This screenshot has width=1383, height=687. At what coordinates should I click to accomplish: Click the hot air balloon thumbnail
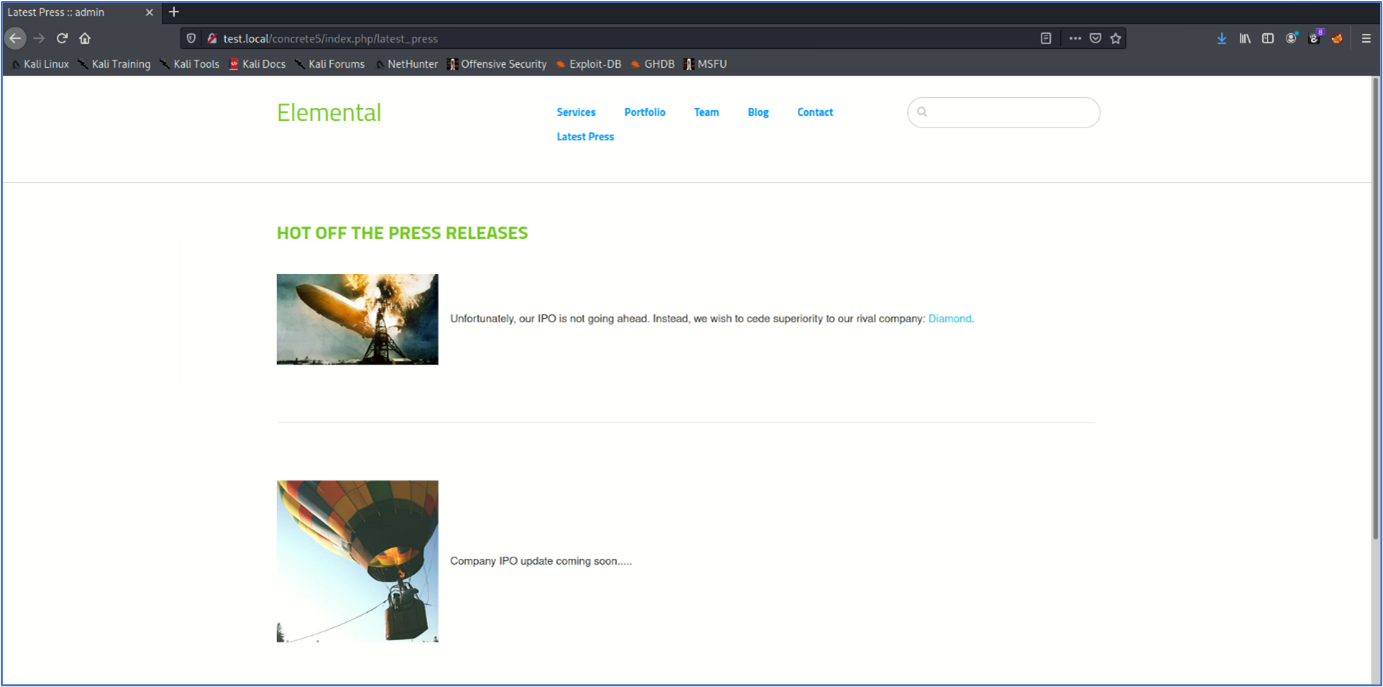click(x=357, y=561)
